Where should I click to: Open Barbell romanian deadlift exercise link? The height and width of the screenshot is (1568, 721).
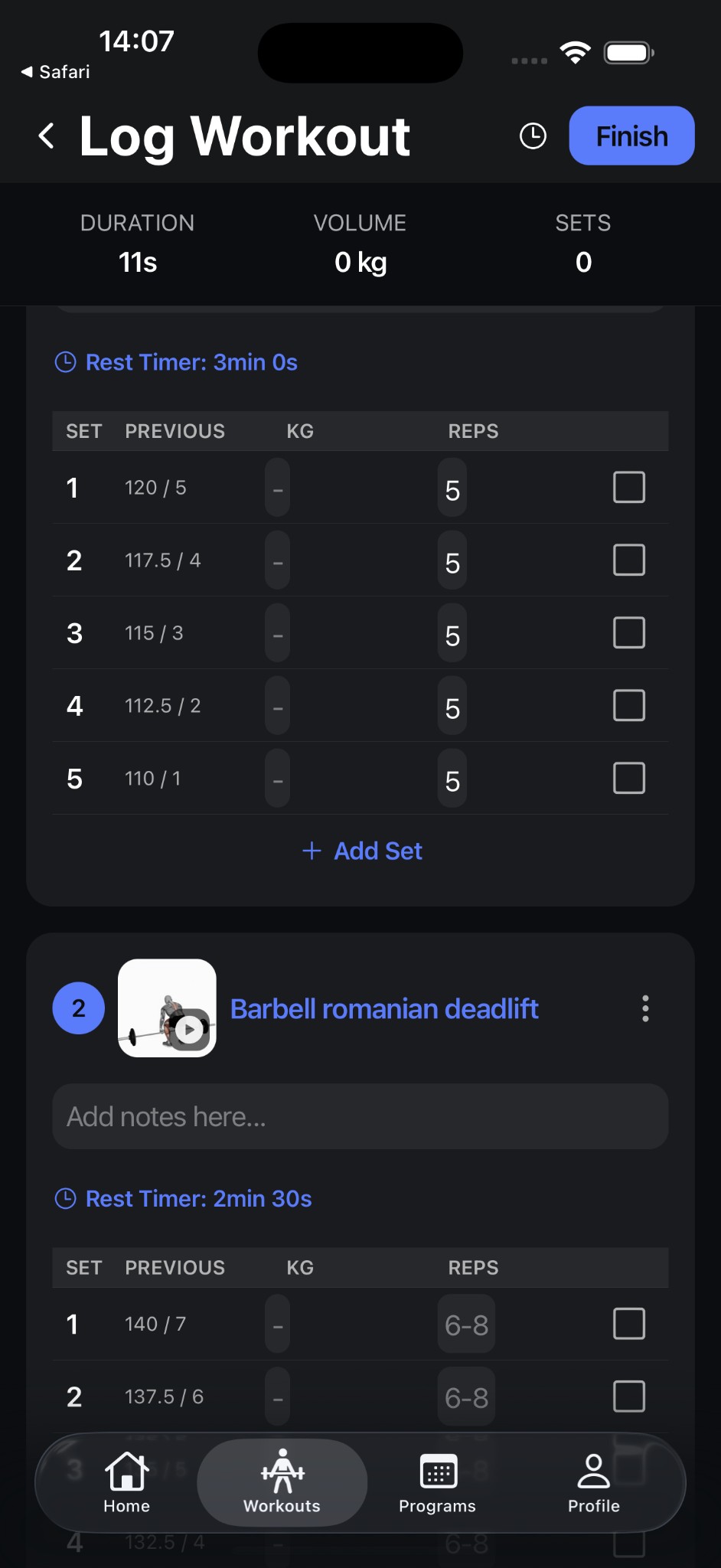point(384,1008)
